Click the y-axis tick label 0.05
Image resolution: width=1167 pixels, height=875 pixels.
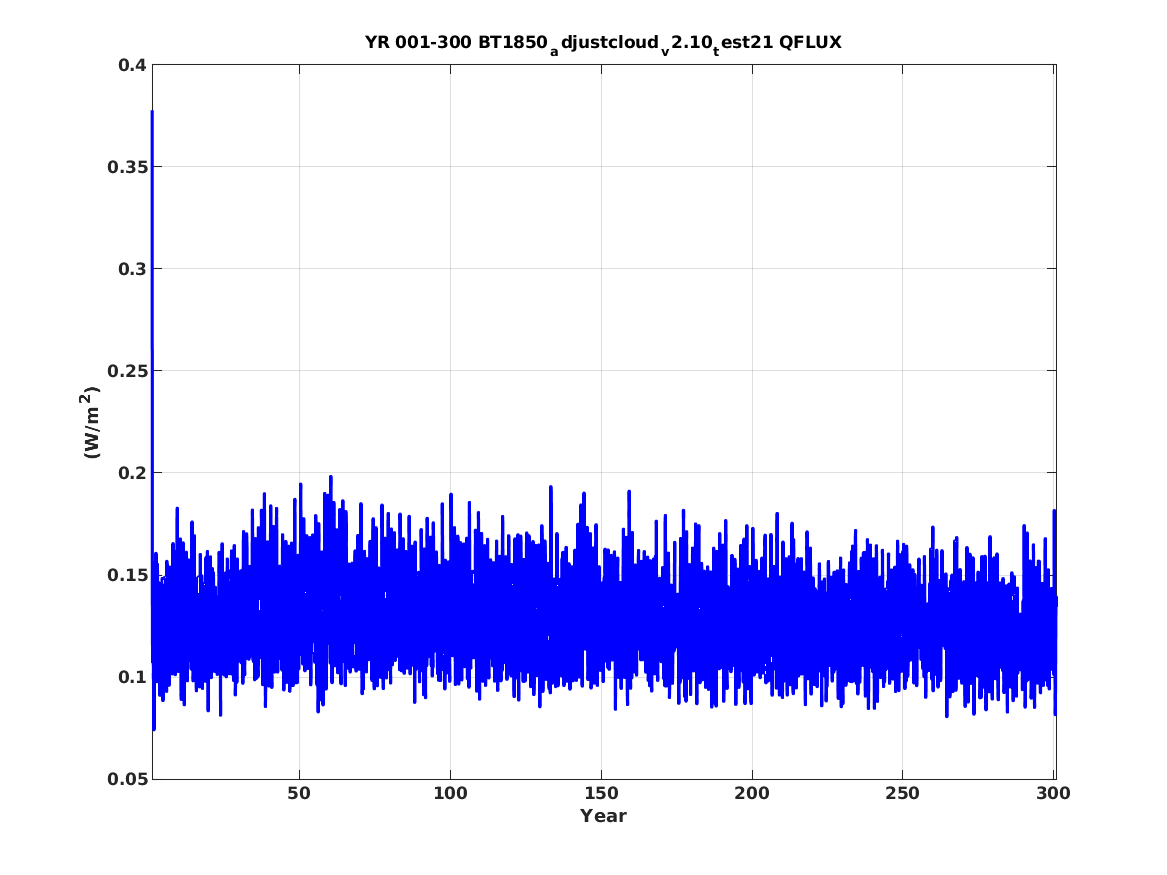pyautogui.click(x=127, y=779)
